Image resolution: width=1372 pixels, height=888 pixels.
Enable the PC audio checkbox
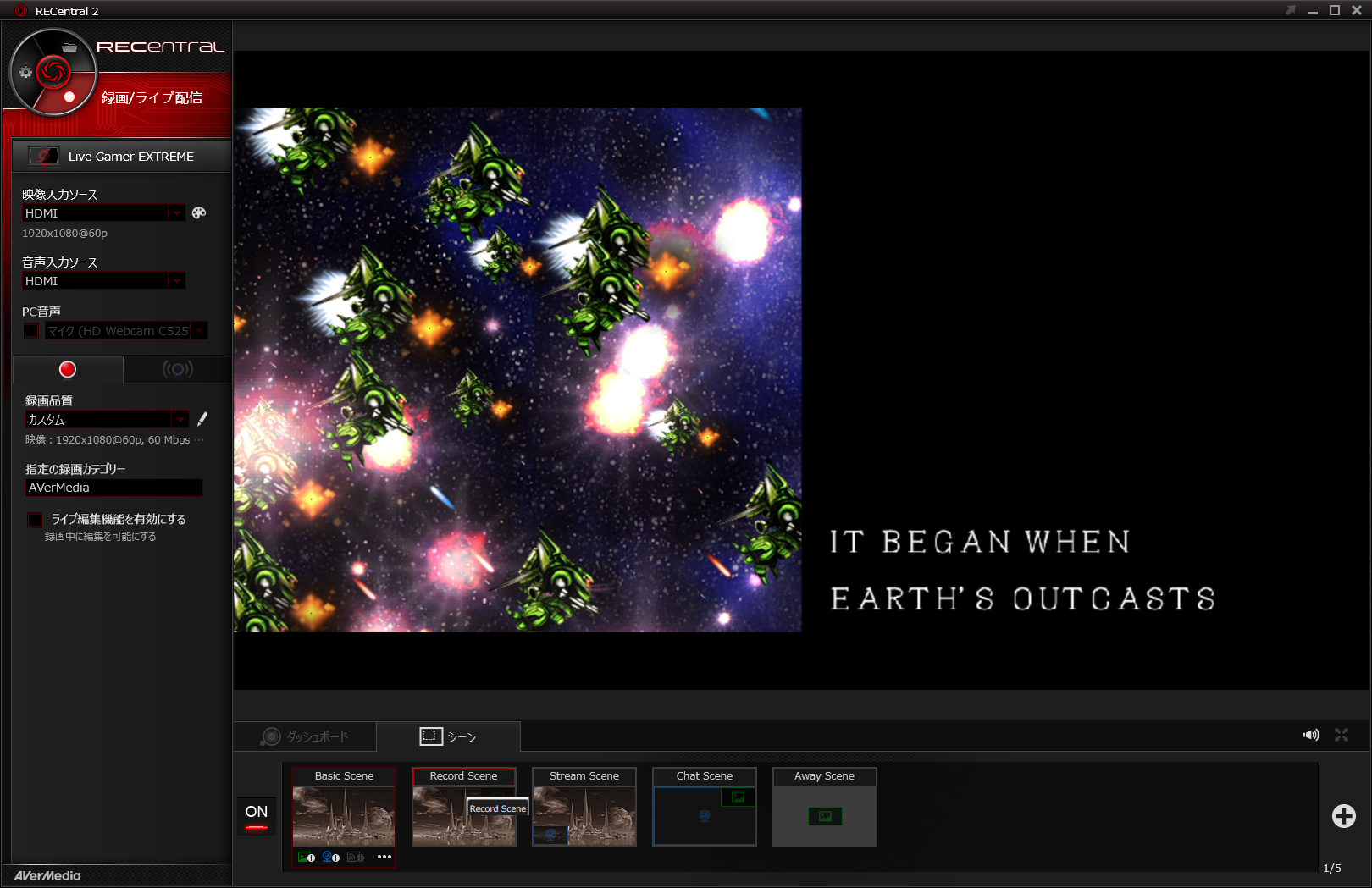[31, 330]
